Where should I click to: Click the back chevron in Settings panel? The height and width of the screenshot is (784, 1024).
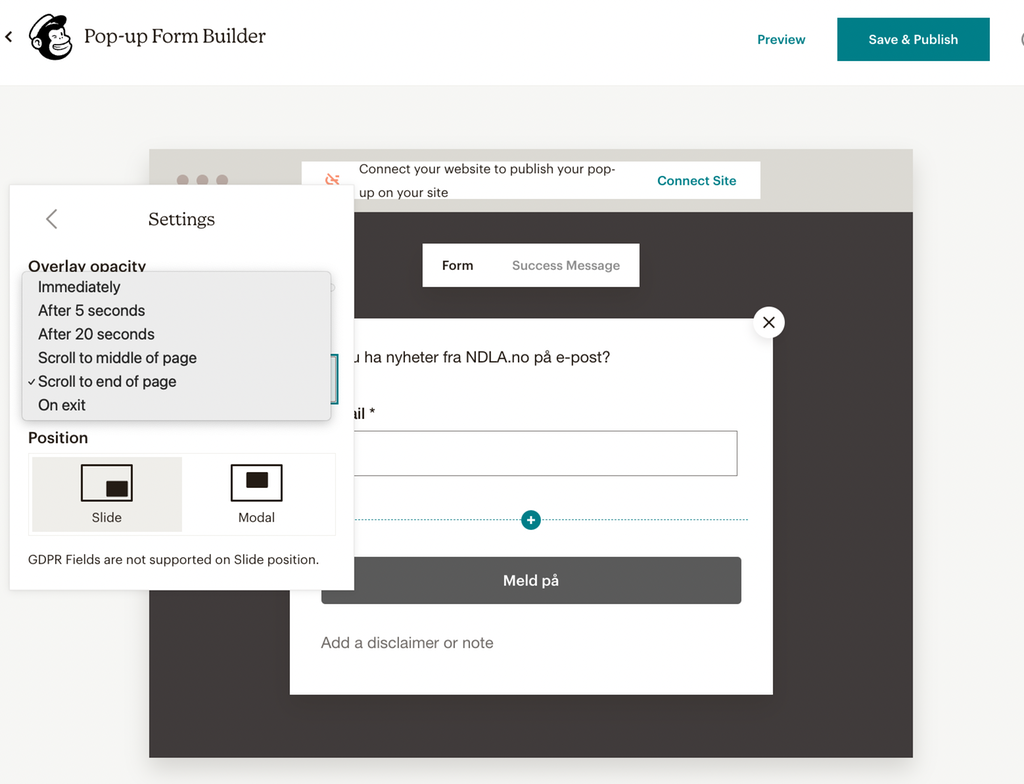(52, 219)
